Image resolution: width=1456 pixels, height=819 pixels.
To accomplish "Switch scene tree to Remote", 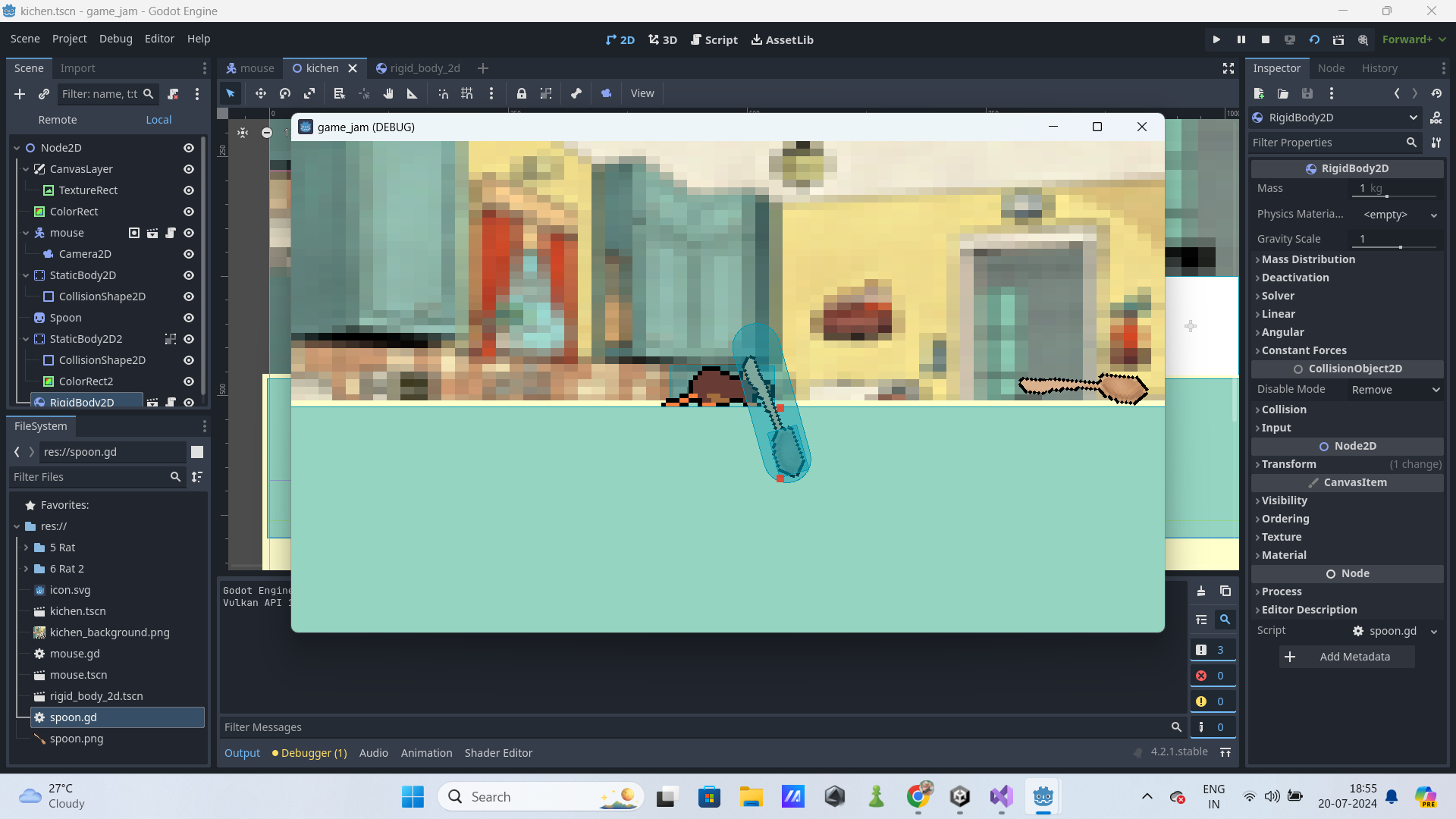I will pyautogui.click(x=58, y=120).
